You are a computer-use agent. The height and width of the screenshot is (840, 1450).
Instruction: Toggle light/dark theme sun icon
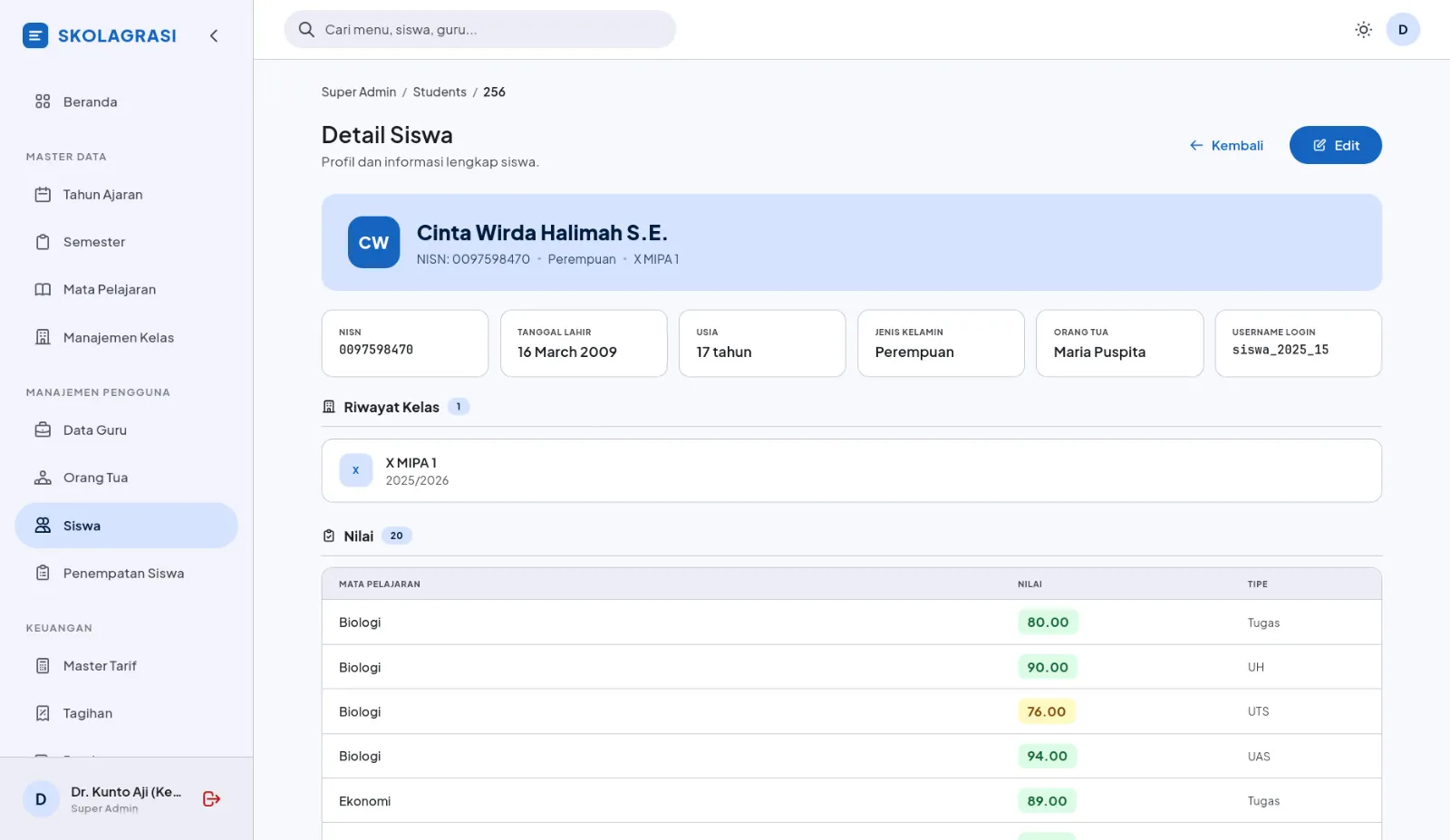(1363, 30)
